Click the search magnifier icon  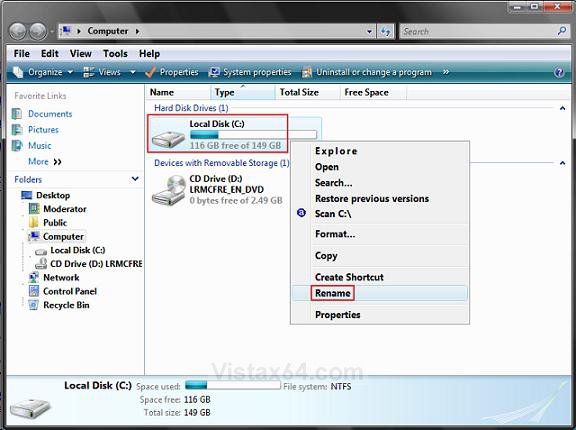point(562,31)
